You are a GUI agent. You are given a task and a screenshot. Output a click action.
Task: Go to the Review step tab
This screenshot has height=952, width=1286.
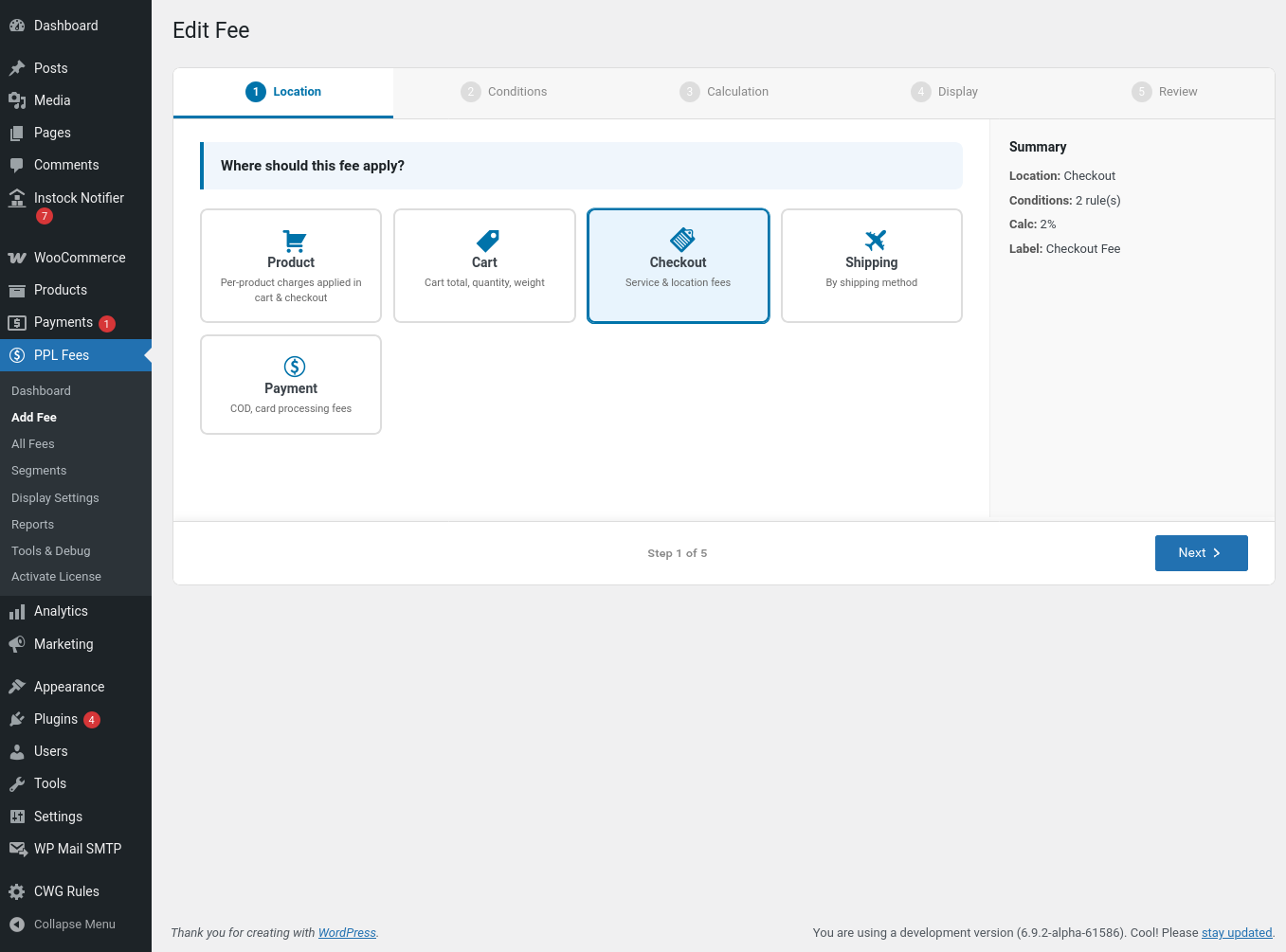[1165, 92]
